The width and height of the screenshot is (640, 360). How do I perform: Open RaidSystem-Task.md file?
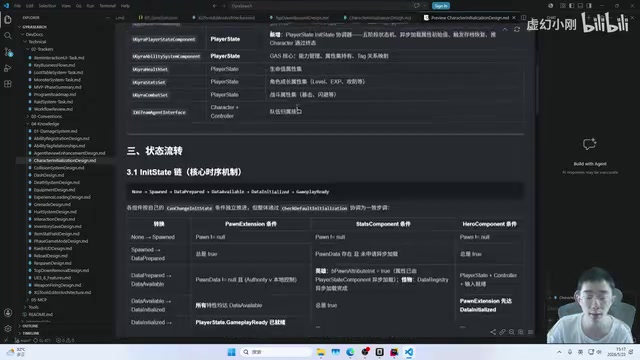tap(53, 102)
